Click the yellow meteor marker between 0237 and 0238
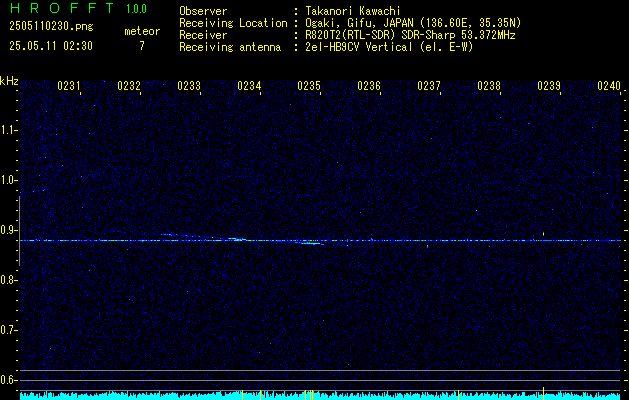This screenshot has width=629, height=400. click(459, 395)
